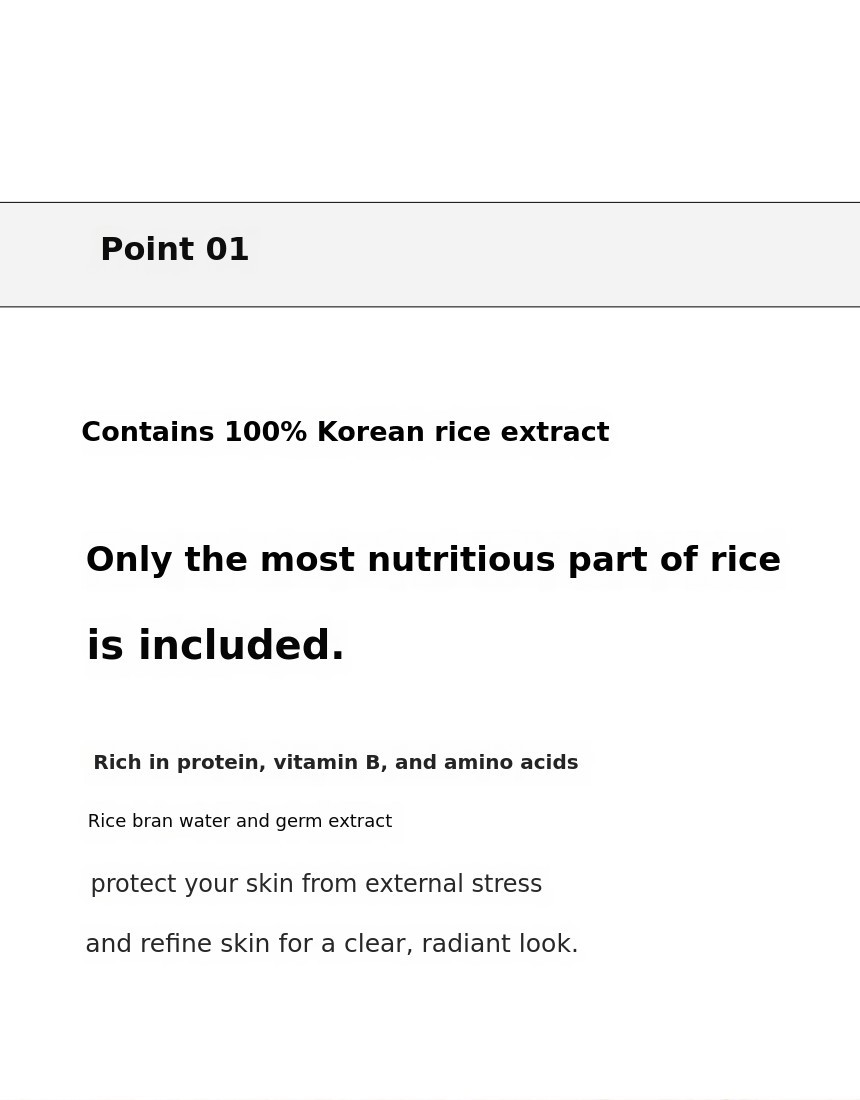The image size is (860, 1100).
Task: Click the word 'rice' ending the headline
Action: pos(745,560)
